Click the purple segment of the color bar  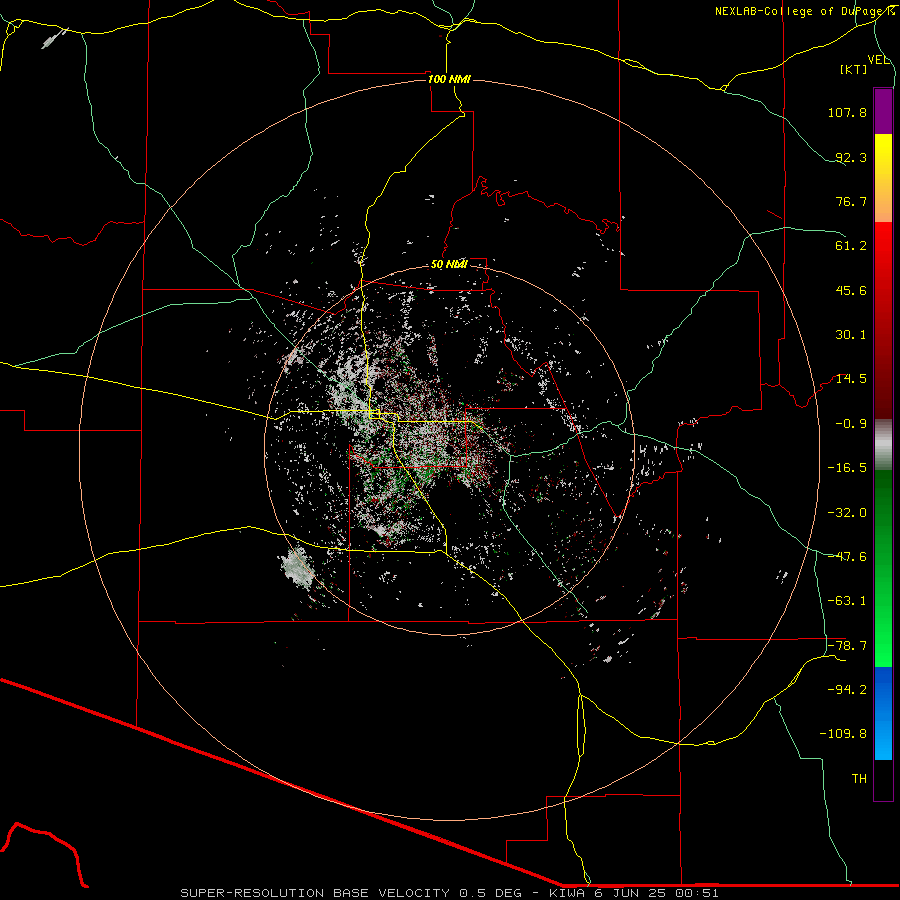(883, 111)
